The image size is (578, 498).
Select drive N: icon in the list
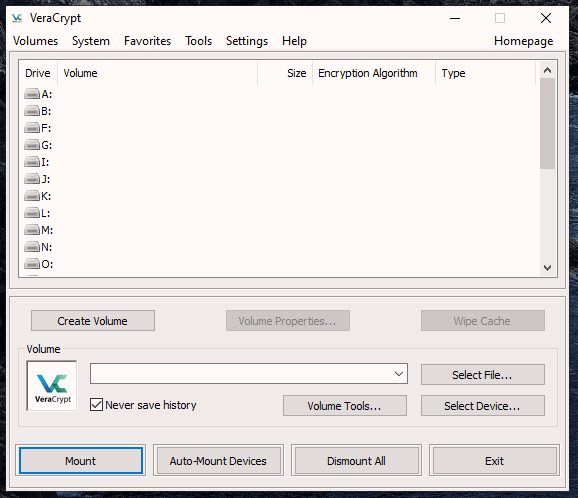pyautogui.click(x=32, y=247)
